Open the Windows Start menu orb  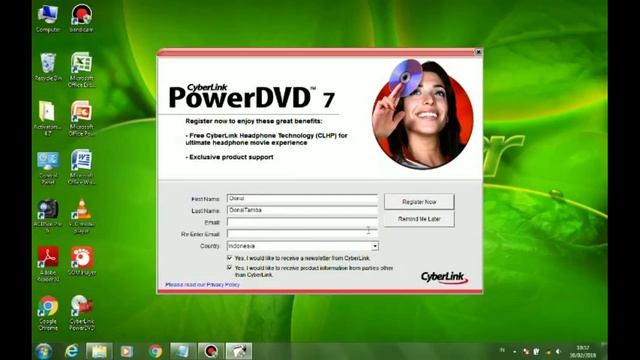tap(44, 351)
